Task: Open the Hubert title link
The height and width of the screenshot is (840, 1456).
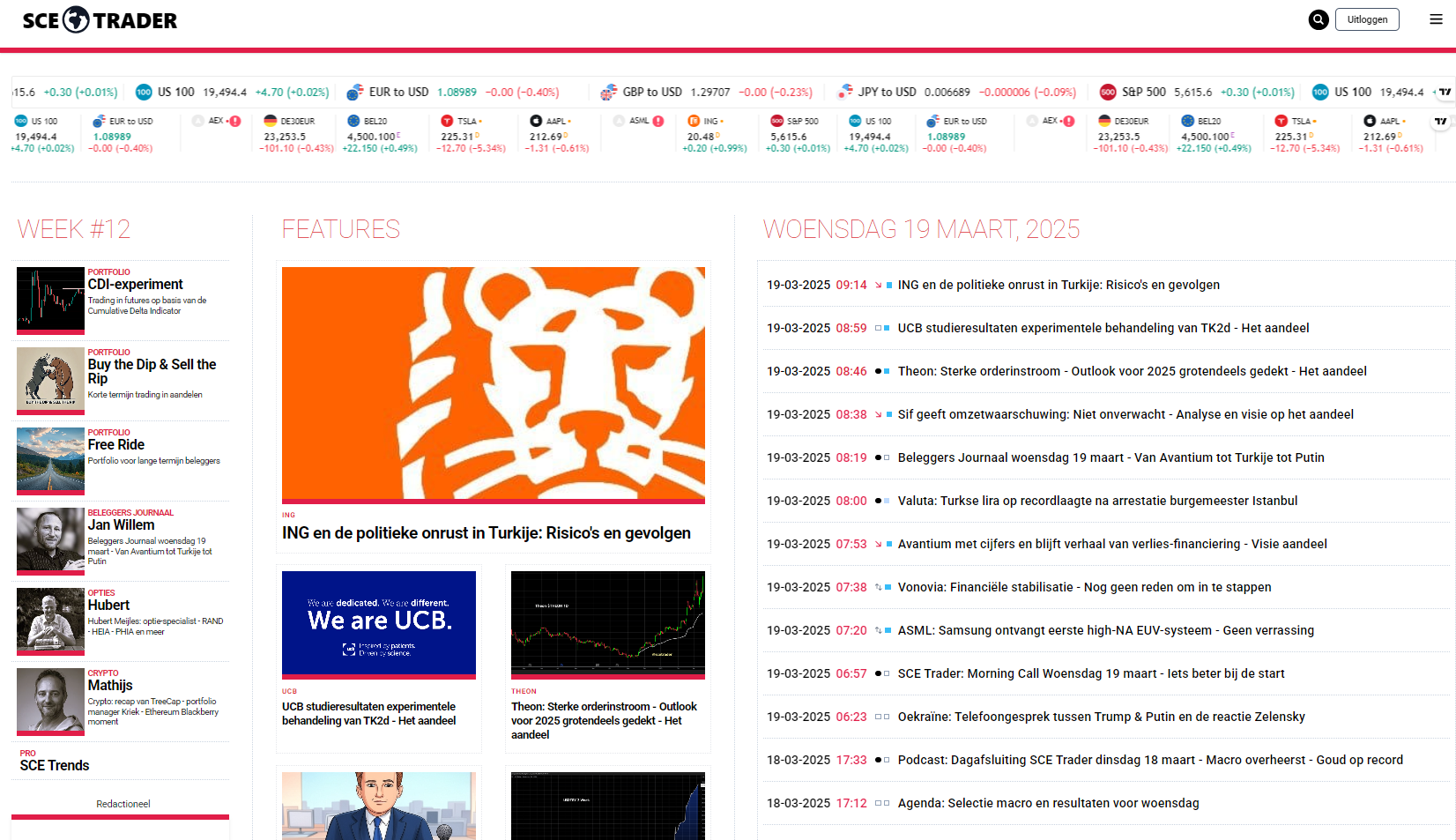Action: [108, 605]
